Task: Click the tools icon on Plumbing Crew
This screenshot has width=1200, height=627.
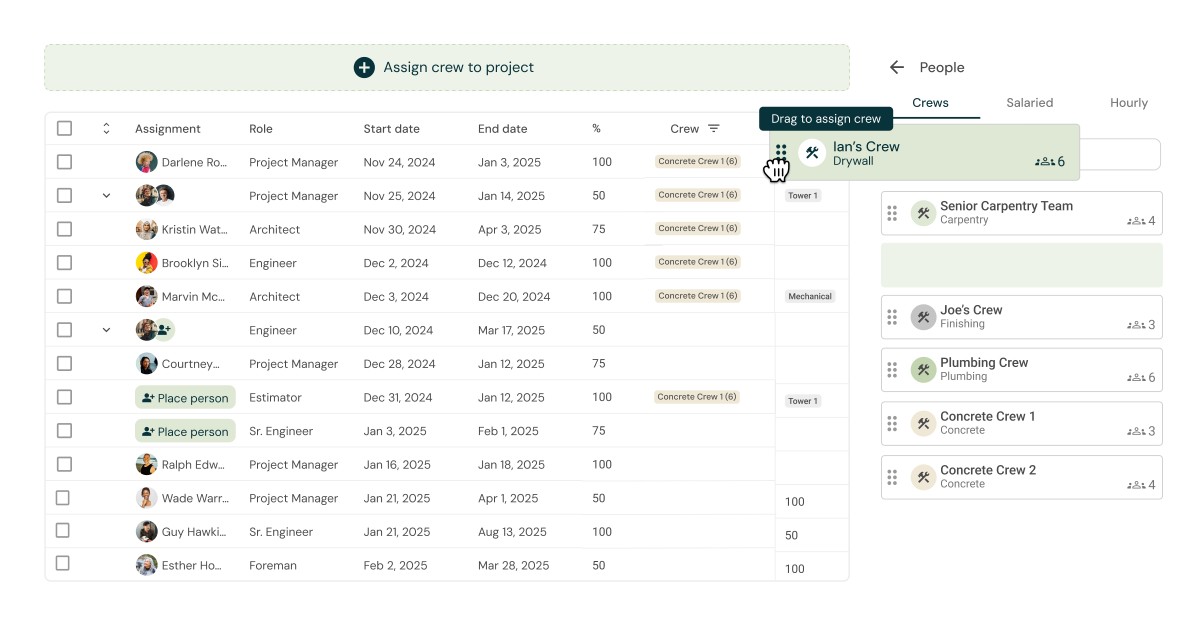Action: tap(923, 370)
